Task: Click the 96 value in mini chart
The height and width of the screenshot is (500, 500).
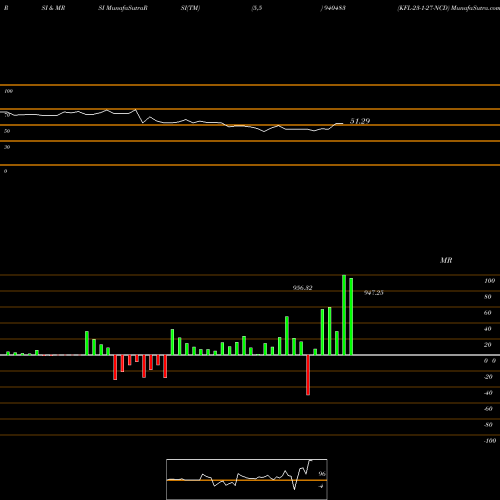Action: (x=322, y=474)
